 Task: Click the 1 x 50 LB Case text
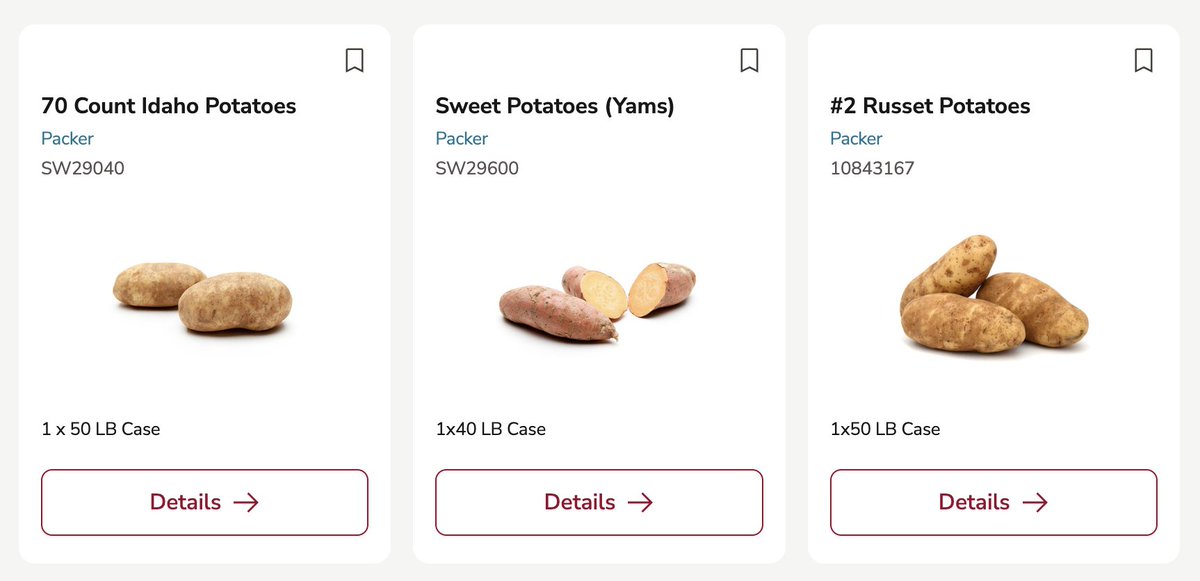[x=101, y=429]
